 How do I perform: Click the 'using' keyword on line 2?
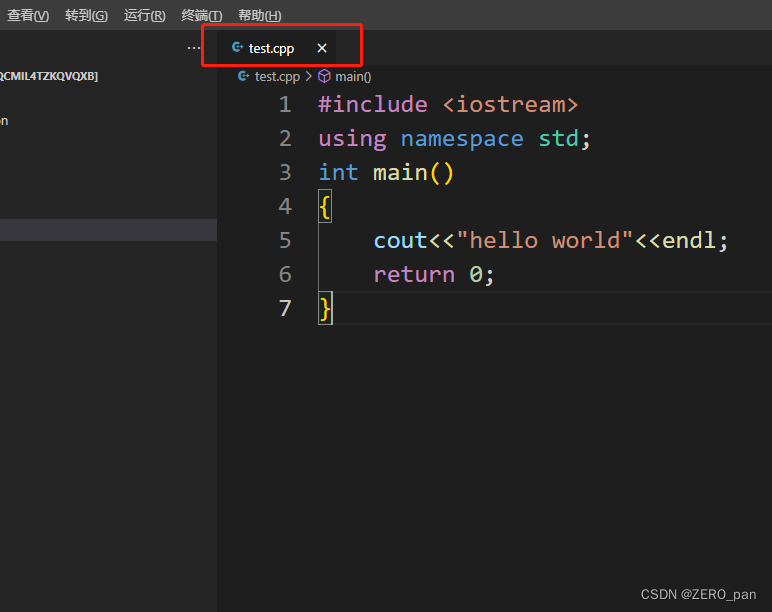(x=352, y=139)
